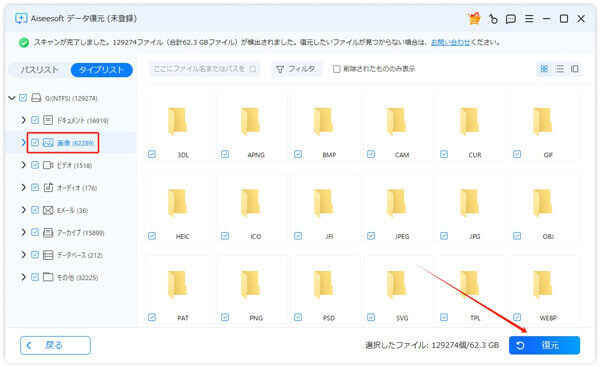Uncheck the Eメール checkbox
The width and height of the screenshot is (600, 367).
(x=35, y=210)
